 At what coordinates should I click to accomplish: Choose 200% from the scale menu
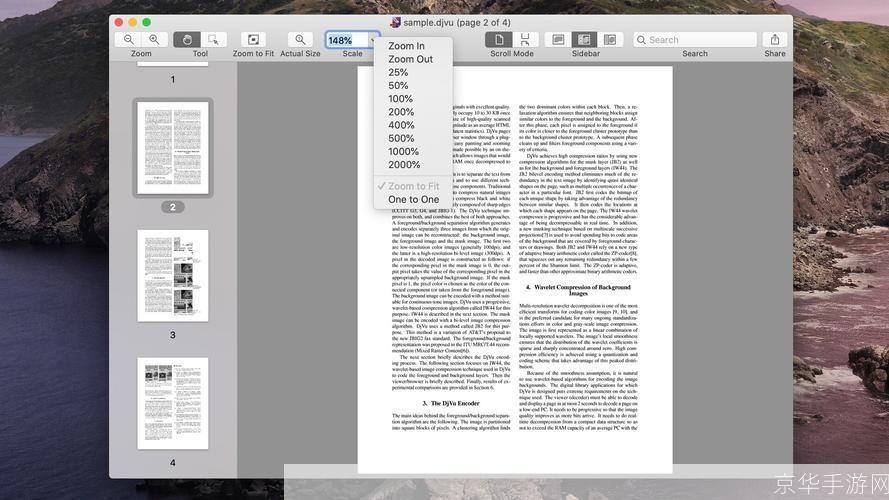click(x=401, y=112)
